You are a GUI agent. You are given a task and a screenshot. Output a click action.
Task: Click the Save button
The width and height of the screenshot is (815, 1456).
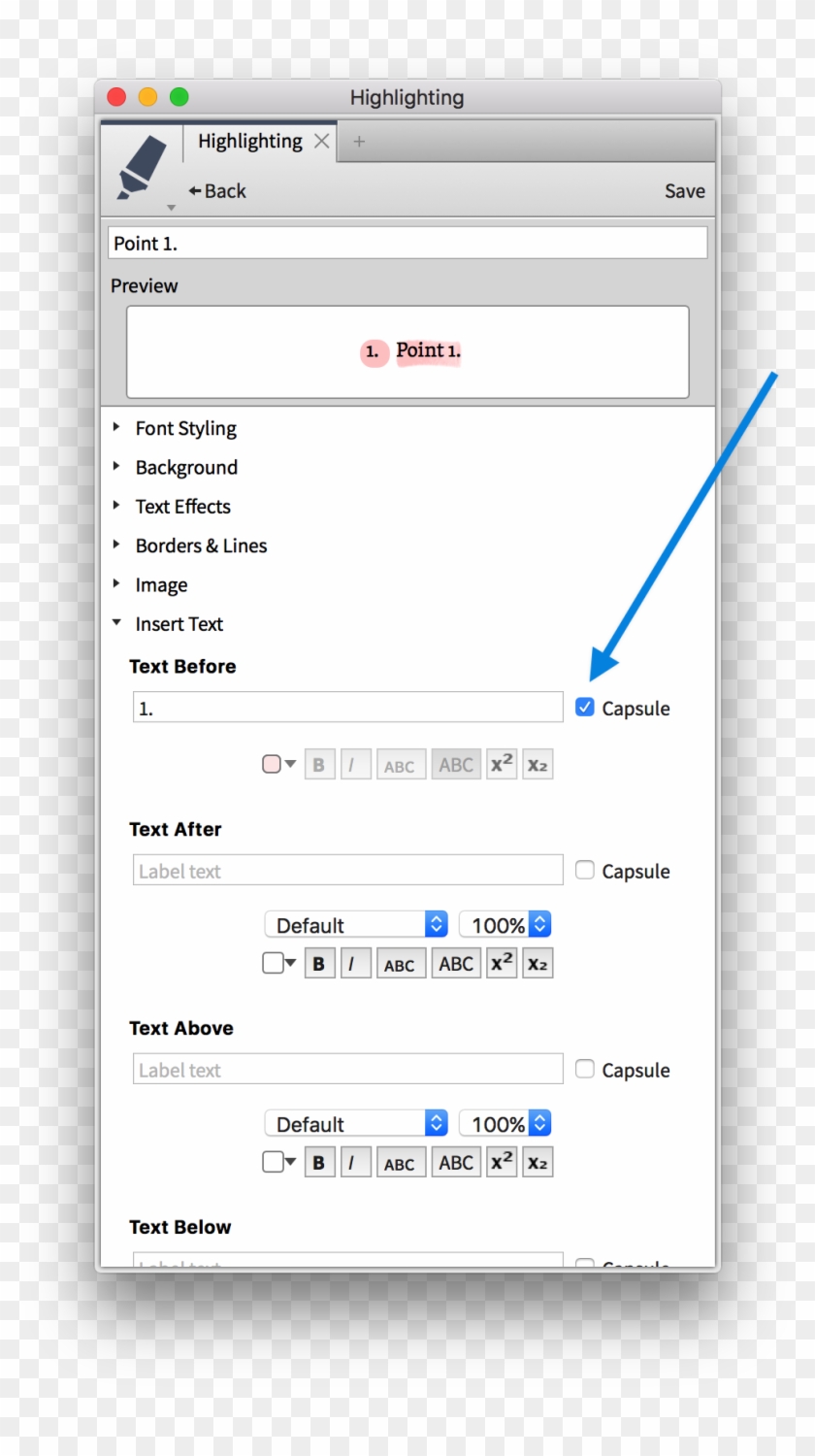tap(685, 191)
